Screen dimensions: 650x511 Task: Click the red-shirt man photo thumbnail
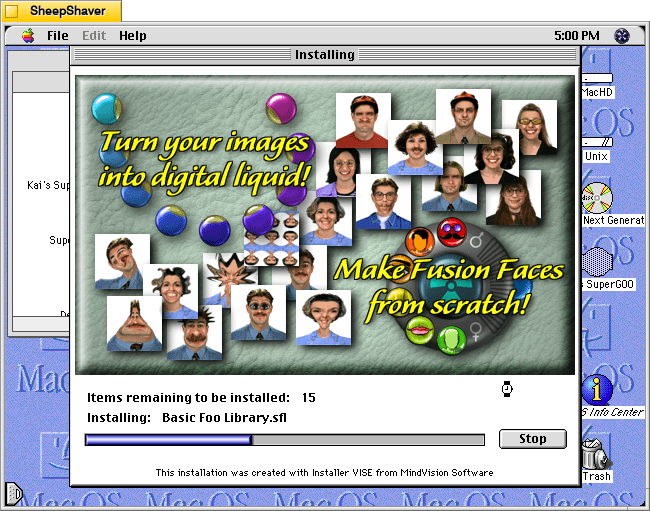pyautogui.click(x=363, y=121)
